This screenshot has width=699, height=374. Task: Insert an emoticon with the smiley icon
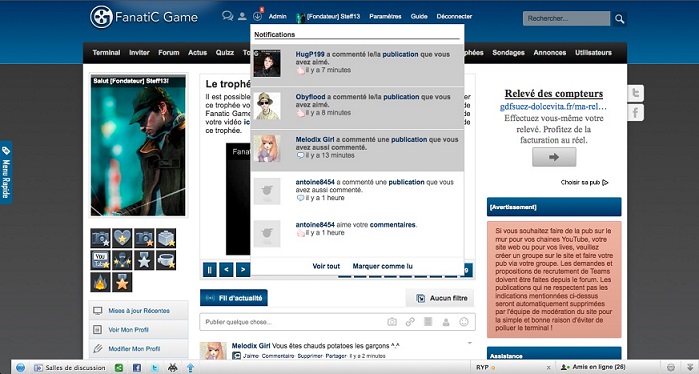tap(464, 322)
